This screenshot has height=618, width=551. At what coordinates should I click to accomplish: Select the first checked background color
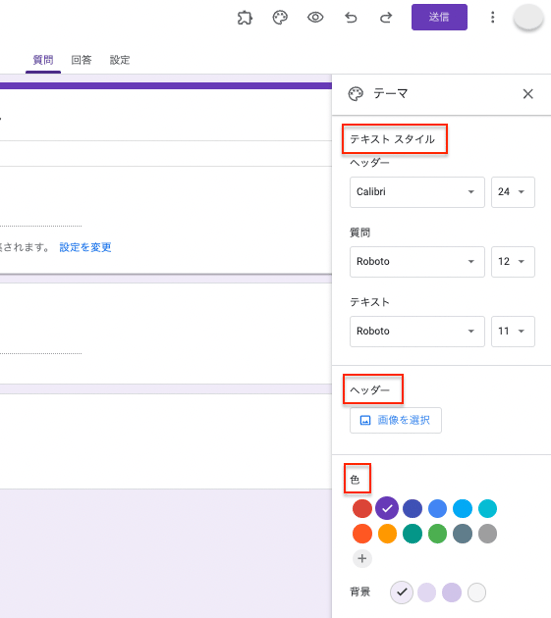pyautogui.click(x=402, y=592)
